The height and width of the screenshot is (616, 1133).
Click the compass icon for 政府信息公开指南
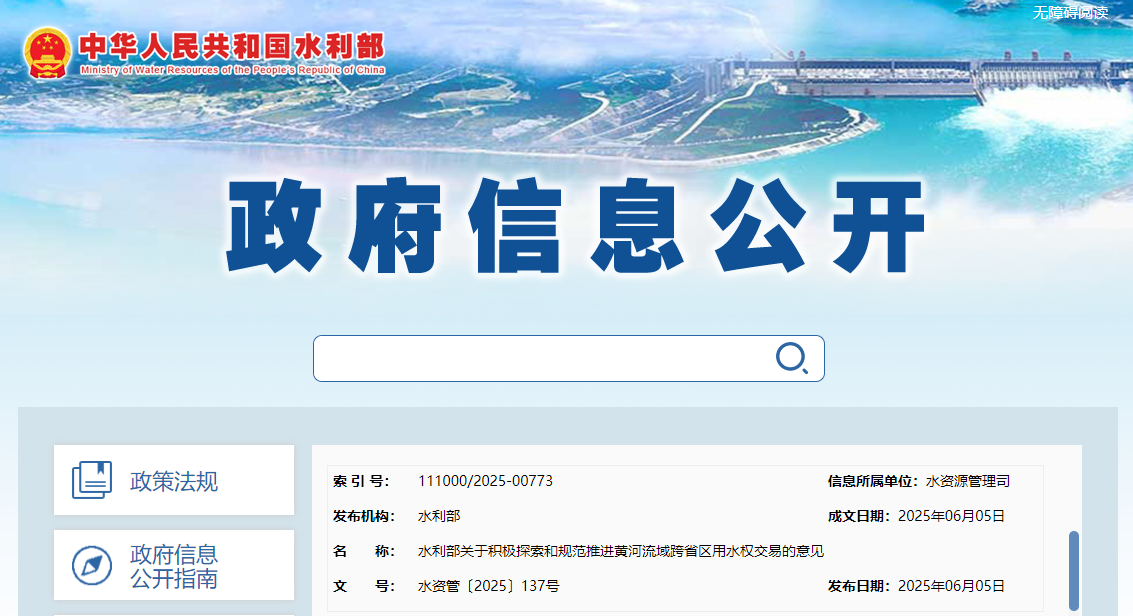(x=92, y=566)
